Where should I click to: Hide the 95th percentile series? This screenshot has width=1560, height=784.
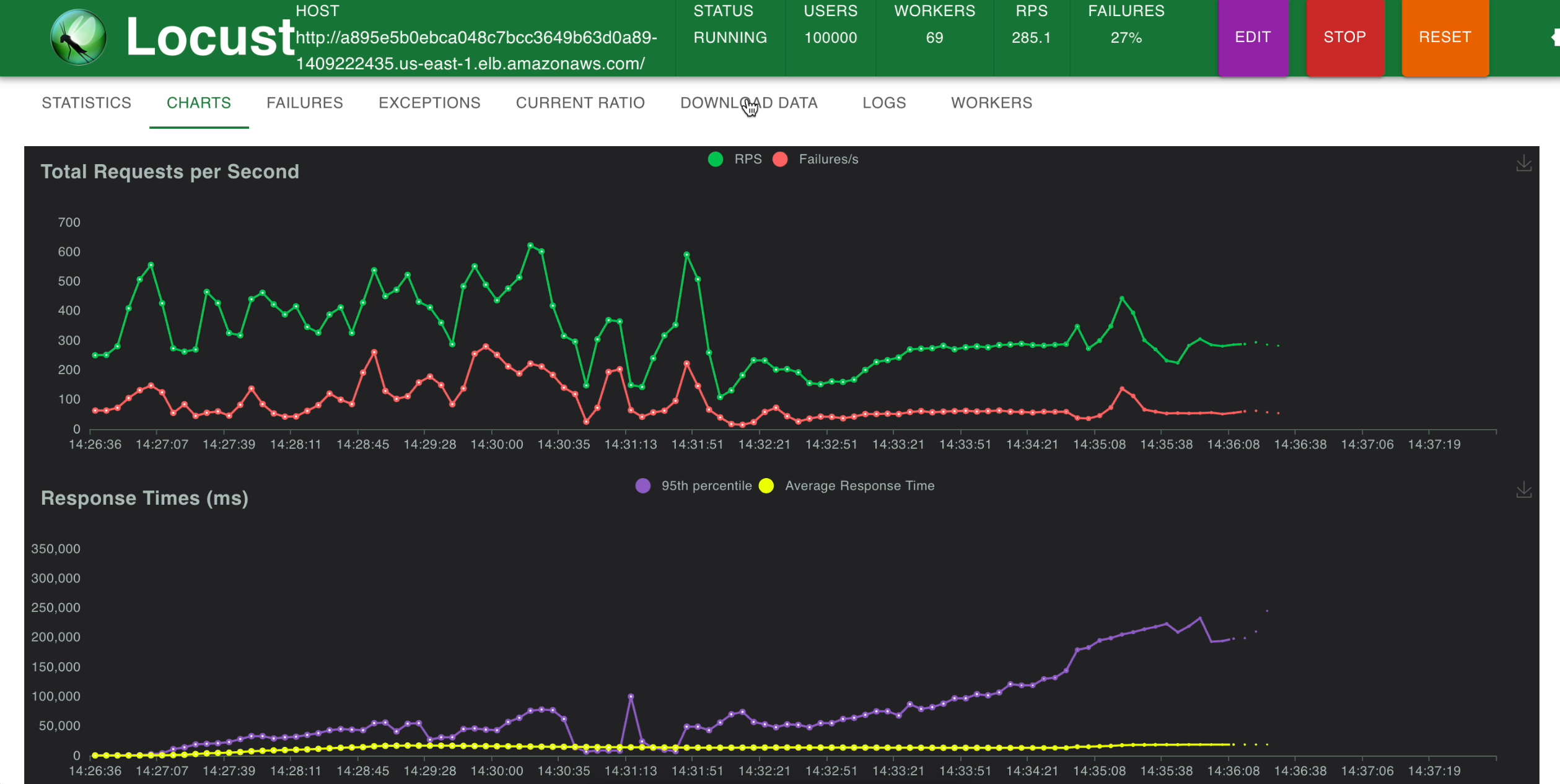click(x=693, y=486)
